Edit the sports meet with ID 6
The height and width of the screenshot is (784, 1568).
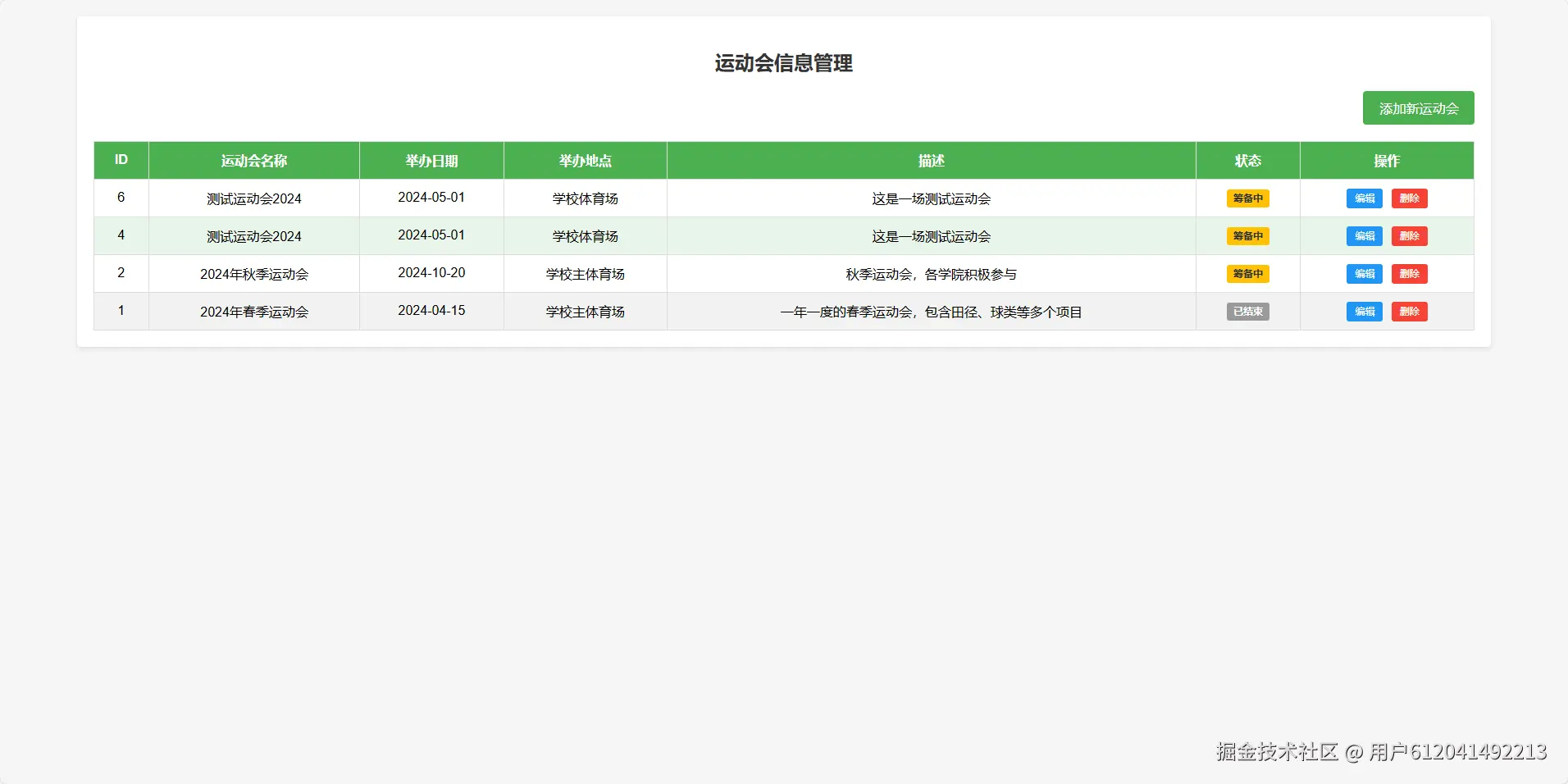pyautogui.click(x=1365, y=198)
